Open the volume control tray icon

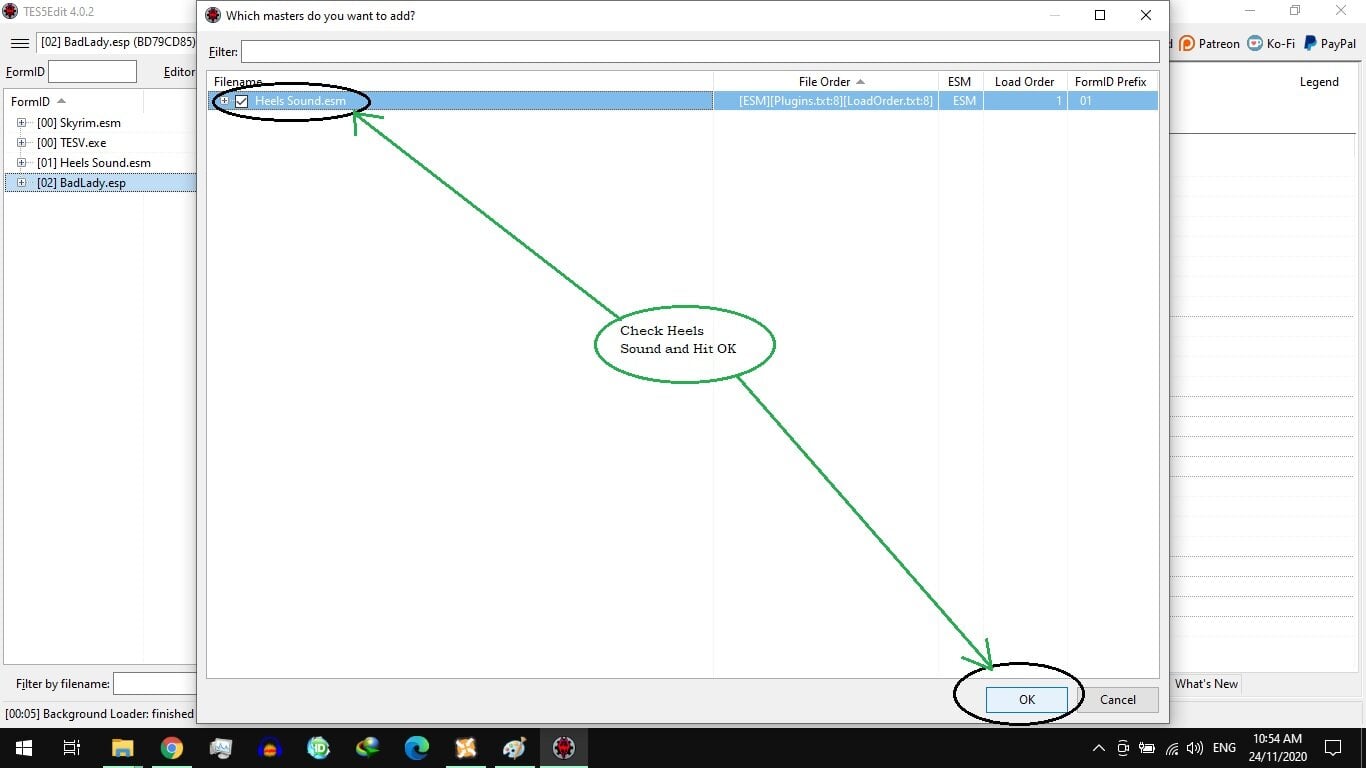click(1195, 748)
